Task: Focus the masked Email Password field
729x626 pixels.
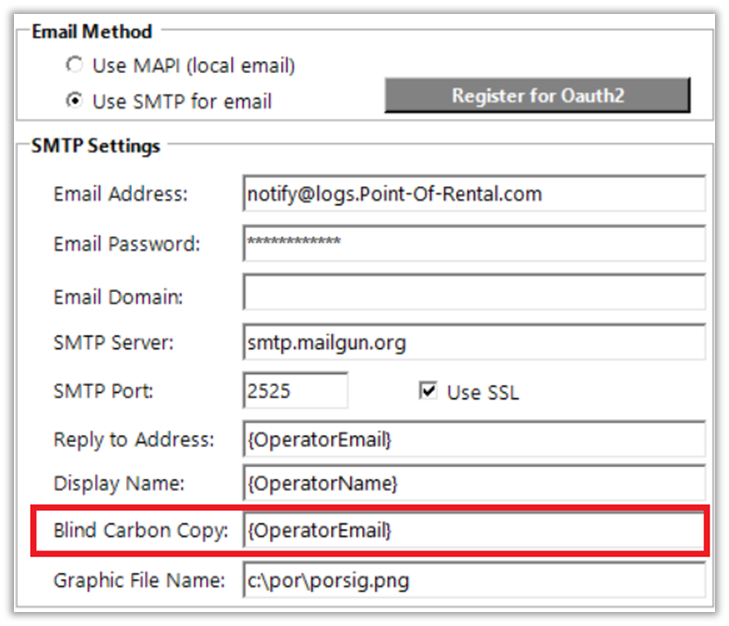Action: click(x=474, y=243)
